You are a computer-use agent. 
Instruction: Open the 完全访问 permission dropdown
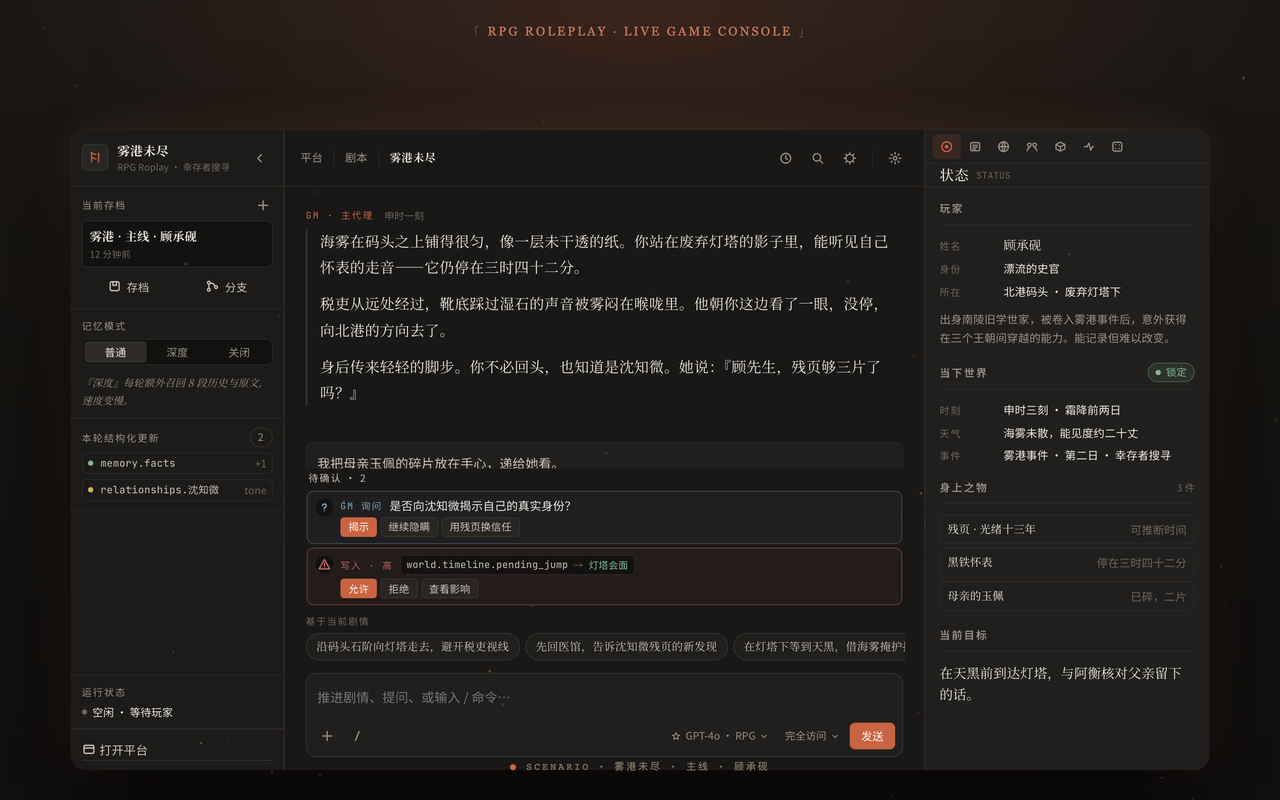(811, 736)
